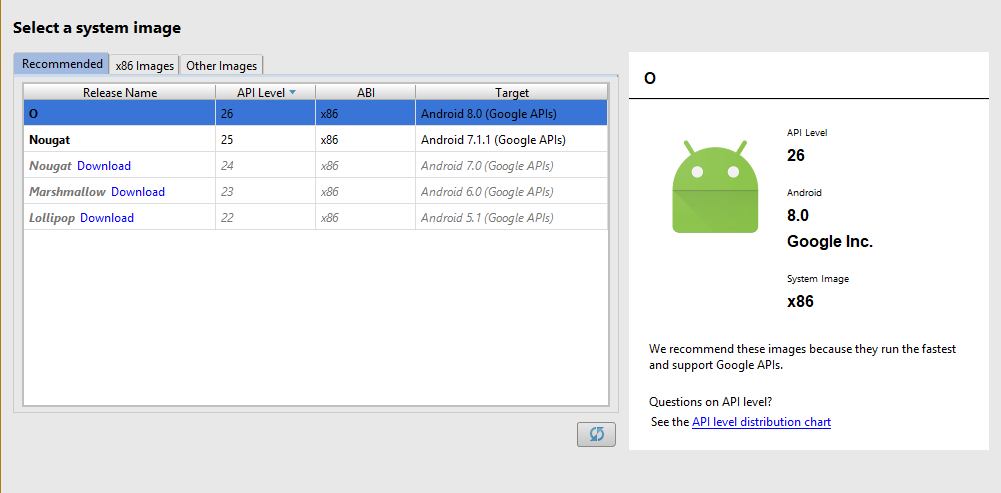The image size is (1001, 493).
Task: Open the API level distribution chart link
Action: click(762, 422)
